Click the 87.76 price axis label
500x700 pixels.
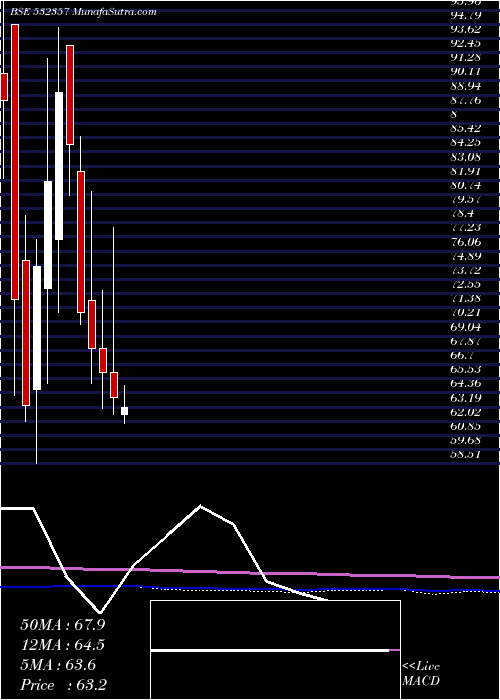465,100
